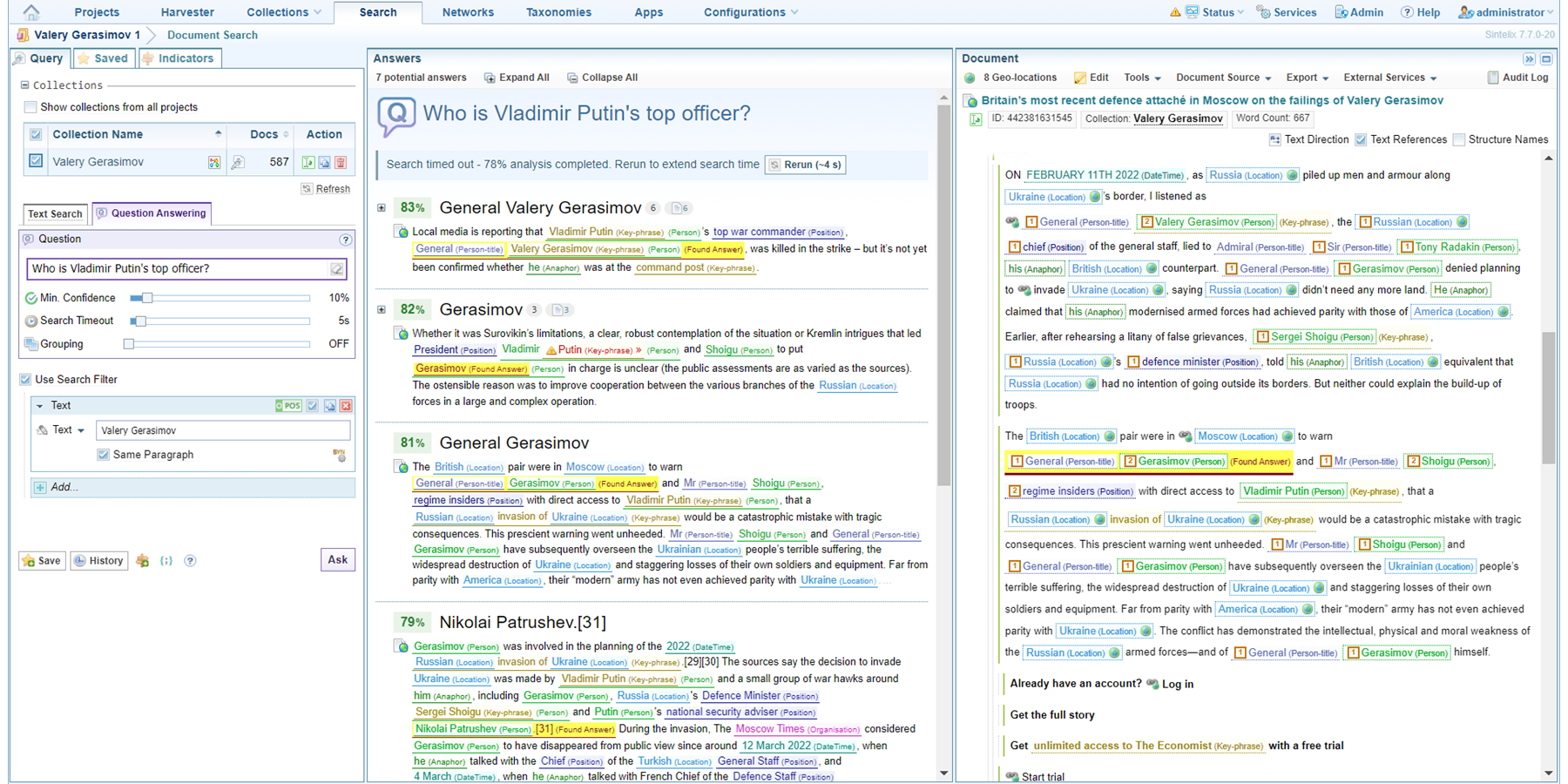This screenshot has height=784, width=1568.
Task: Click the document count icon beside General Valery Gerasimov
Action: (x=680, y=208)
